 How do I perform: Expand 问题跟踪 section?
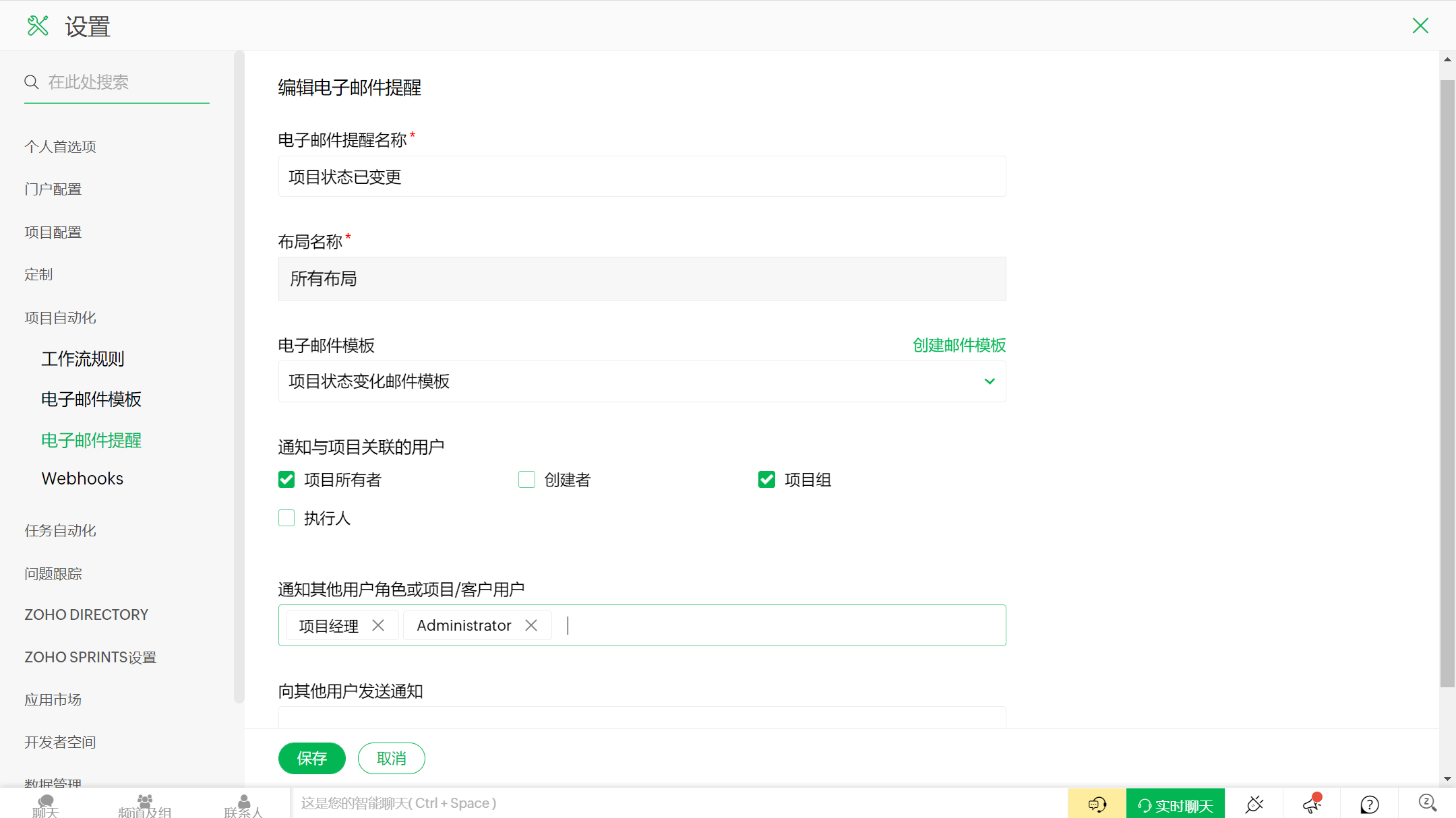coord(53,574)
